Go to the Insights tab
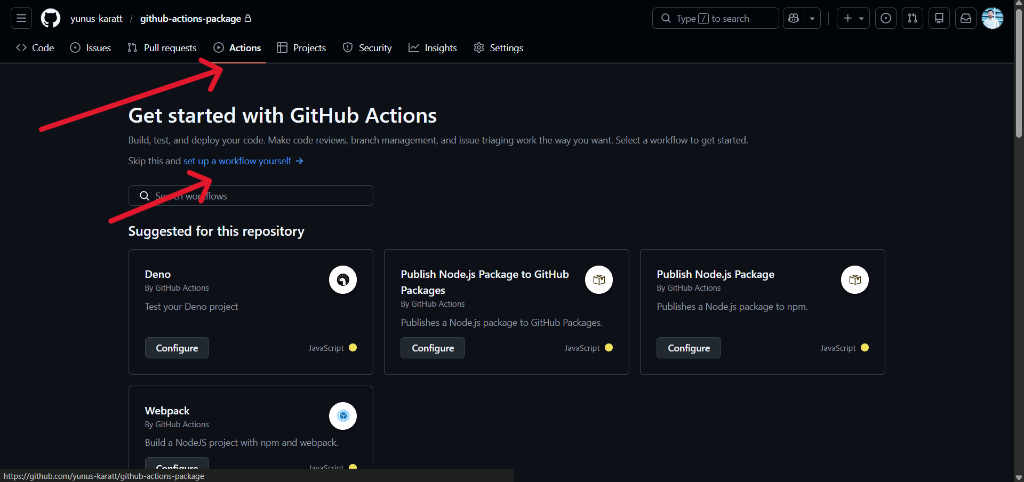Image resolution: width=1024 pixels, height=482 pixels. pos(432,48)
